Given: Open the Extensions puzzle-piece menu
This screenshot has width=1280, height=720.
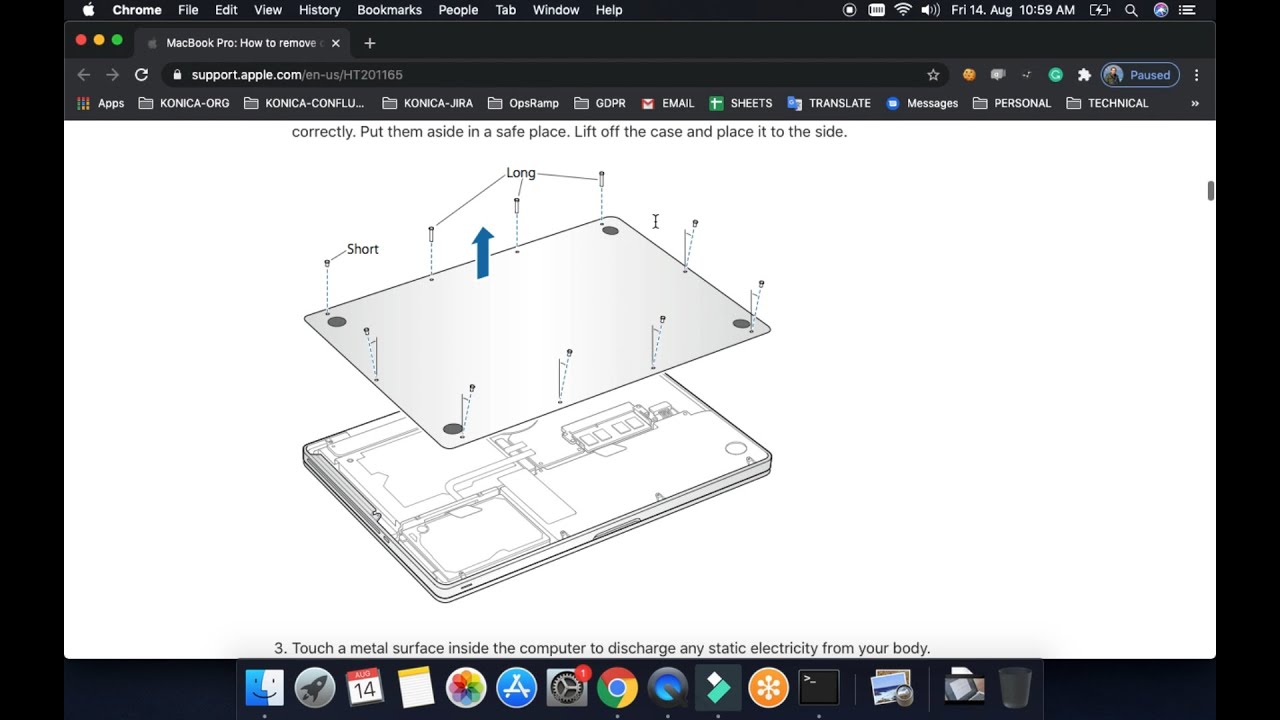Looking at the screenshot, I should coord(1084,75).
